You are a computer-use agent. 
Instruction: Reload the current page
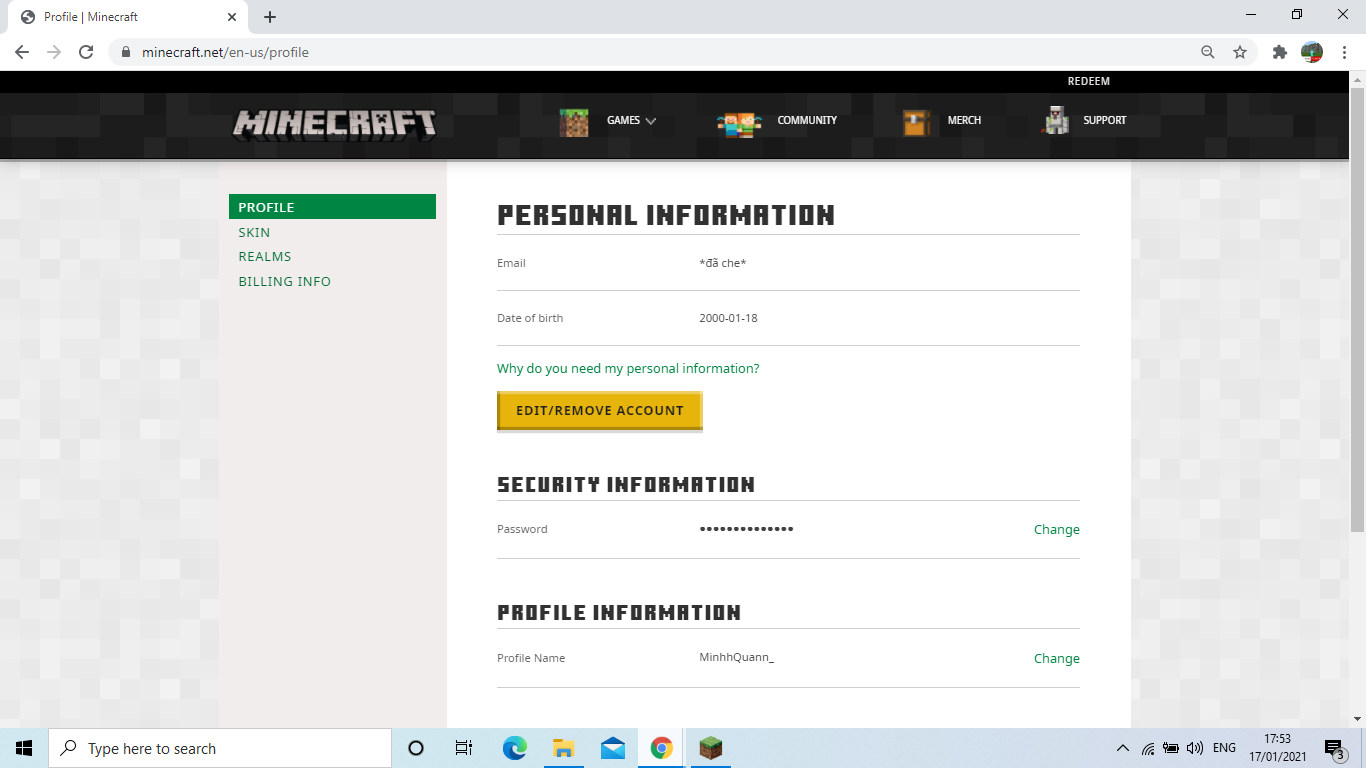tap(86, 52)
